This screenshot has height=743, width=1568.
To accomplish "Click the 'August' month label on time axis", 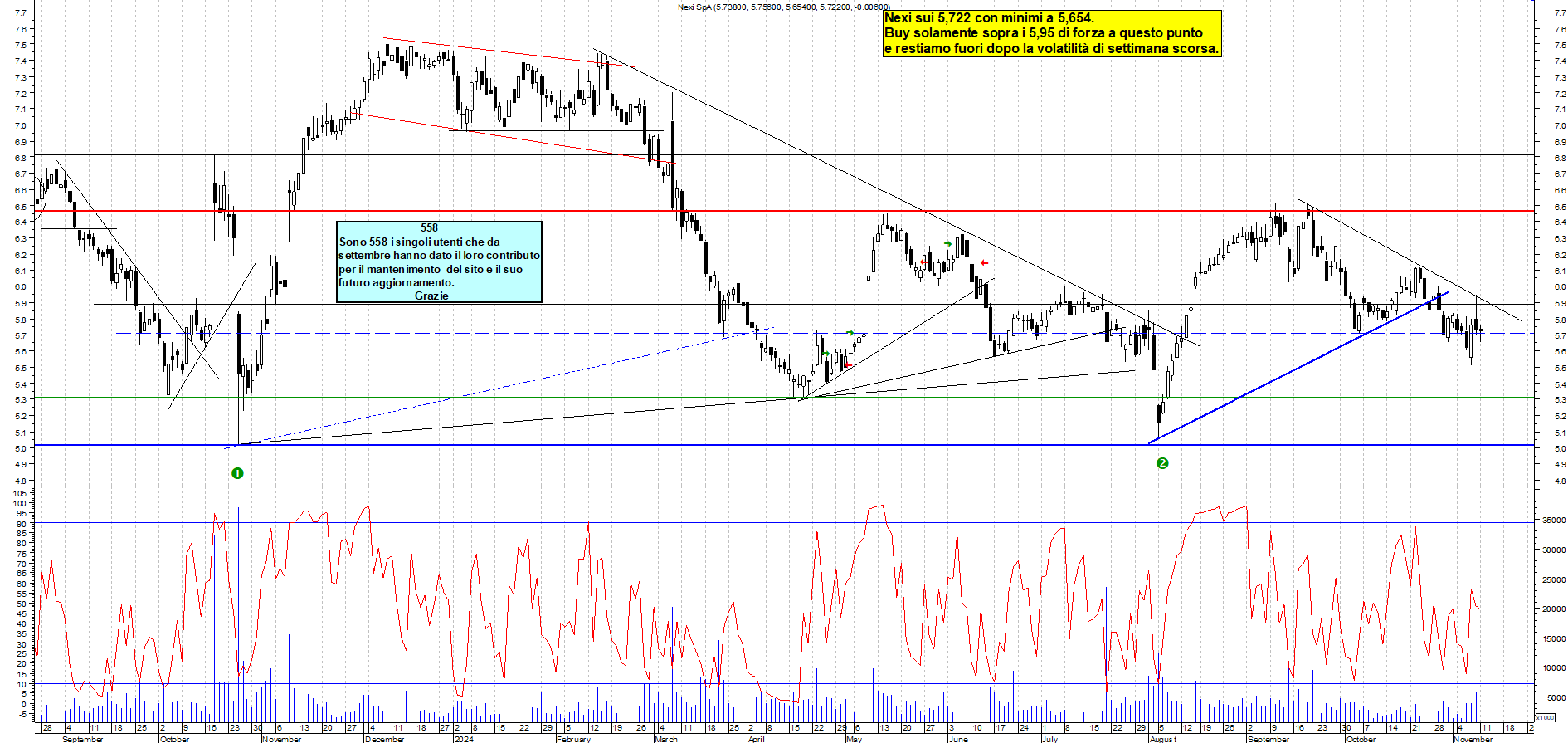I will [1163, 739].
